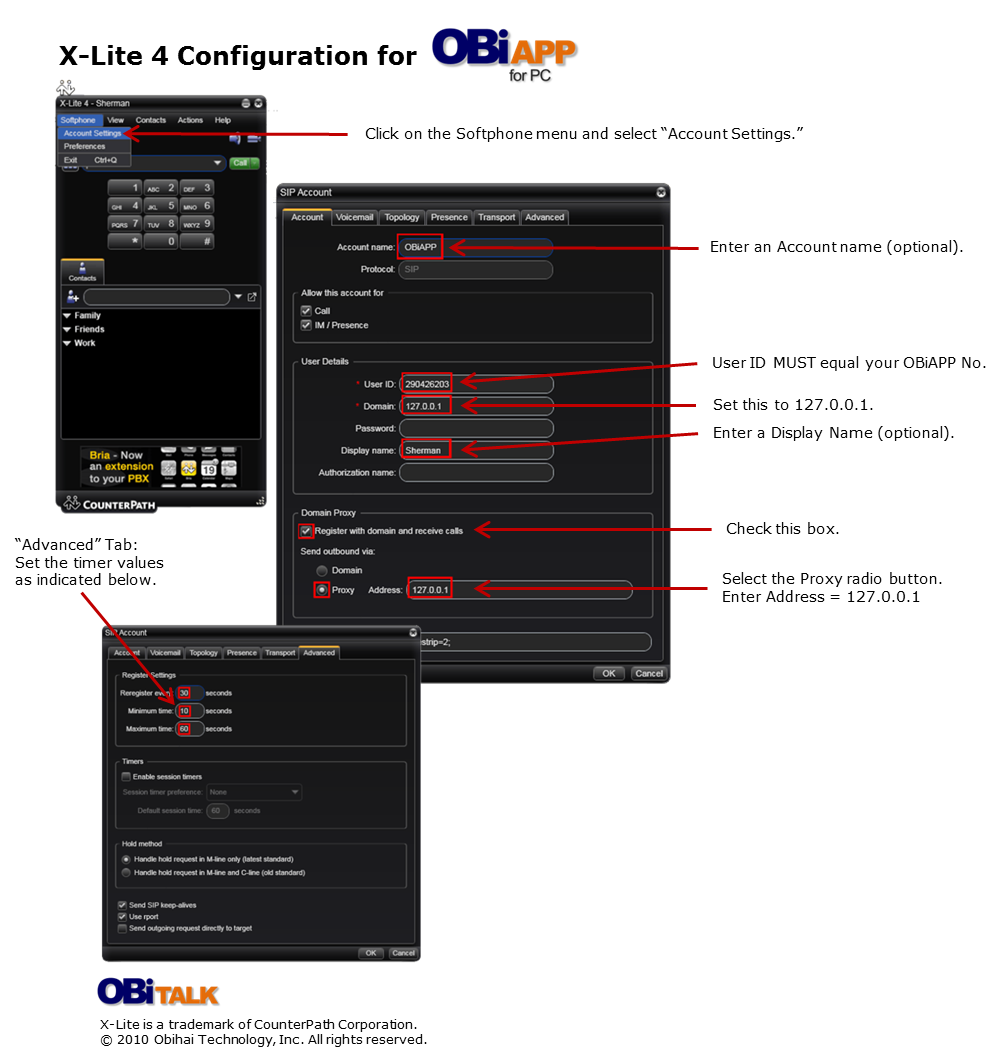This screenshot has width=1004, height=1055.
Task: Select the Contacts tab with person icon
Action: tap(82, 271)
